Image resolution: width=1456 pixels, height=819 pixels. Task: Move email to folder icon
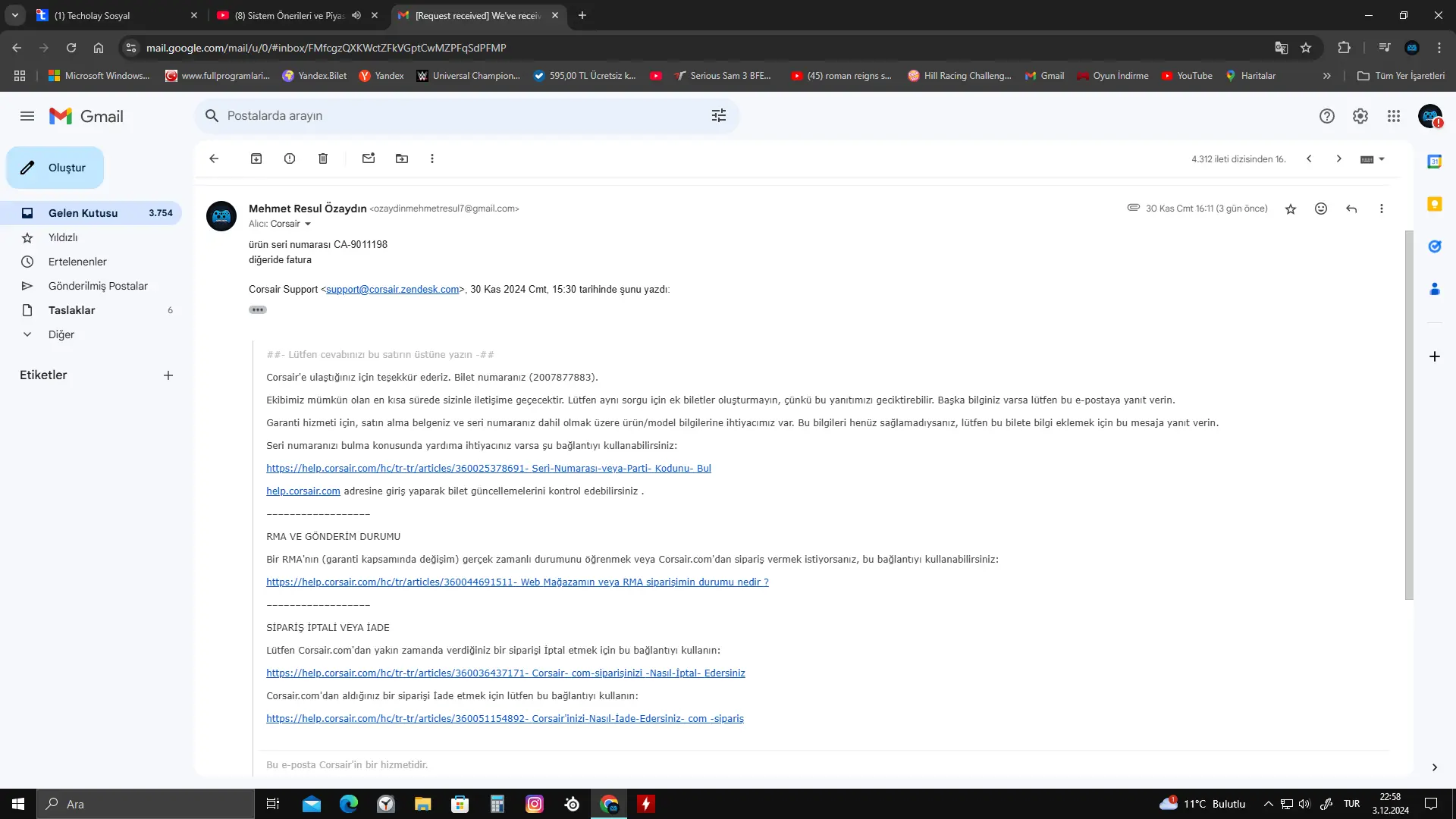pyautogui.click(x=402, y=158)
